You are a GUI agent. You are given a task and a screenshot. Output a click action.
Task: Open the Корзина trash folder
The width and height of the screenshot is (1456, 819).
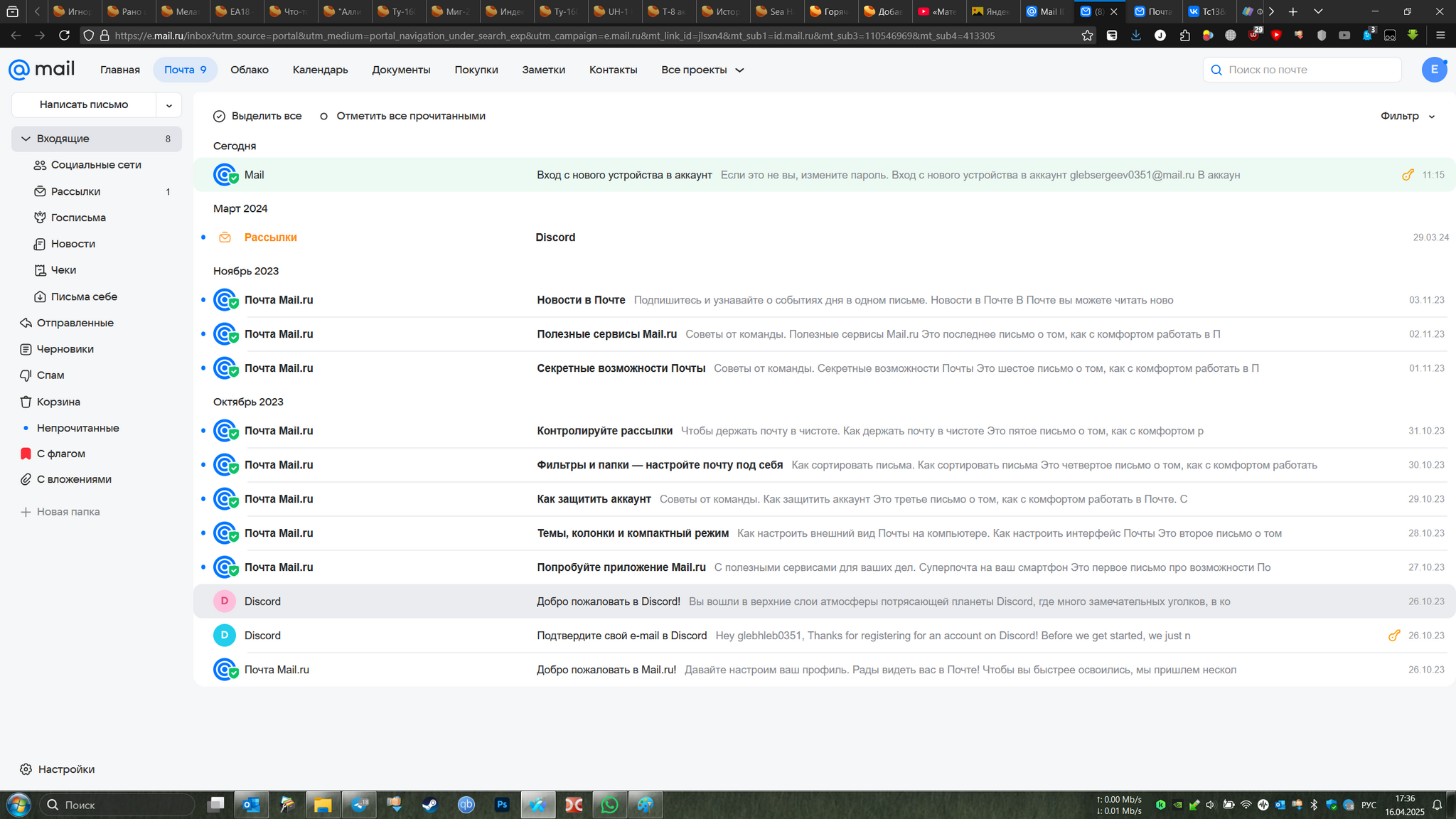pos(58,402)
